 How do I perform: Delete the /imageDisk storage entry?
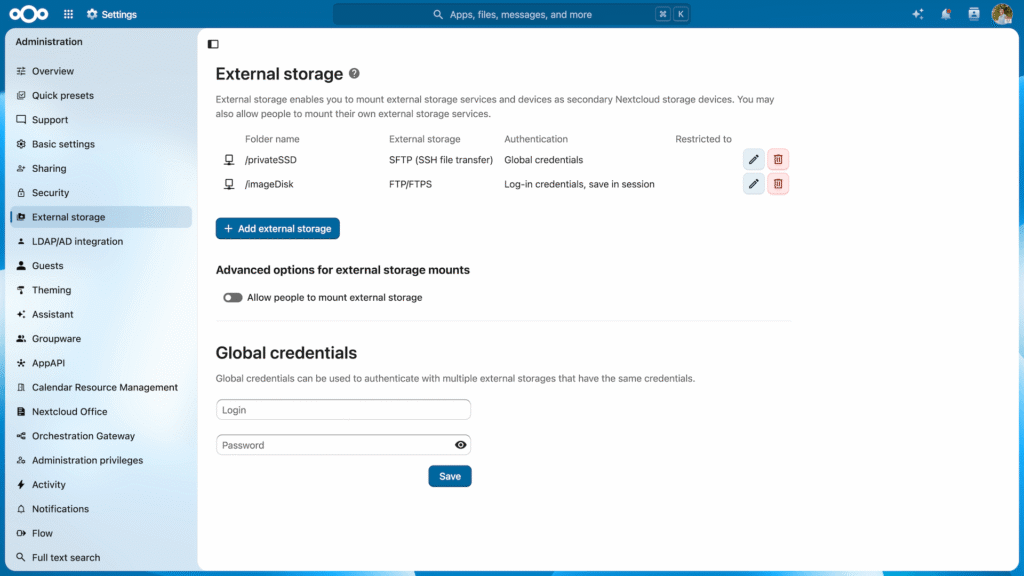tap(778, 184)
